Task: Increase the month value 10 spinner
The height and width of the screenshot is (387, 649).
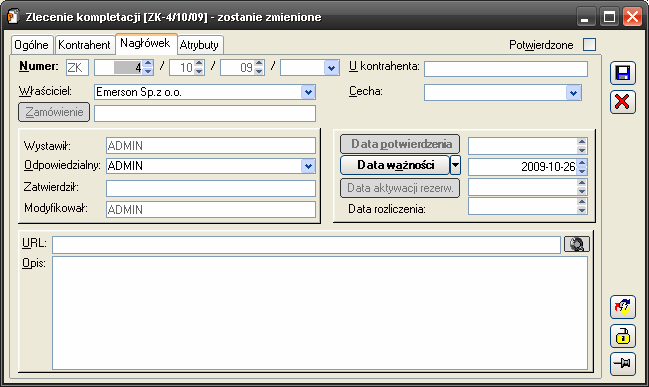Action: (x=199, y=64)
